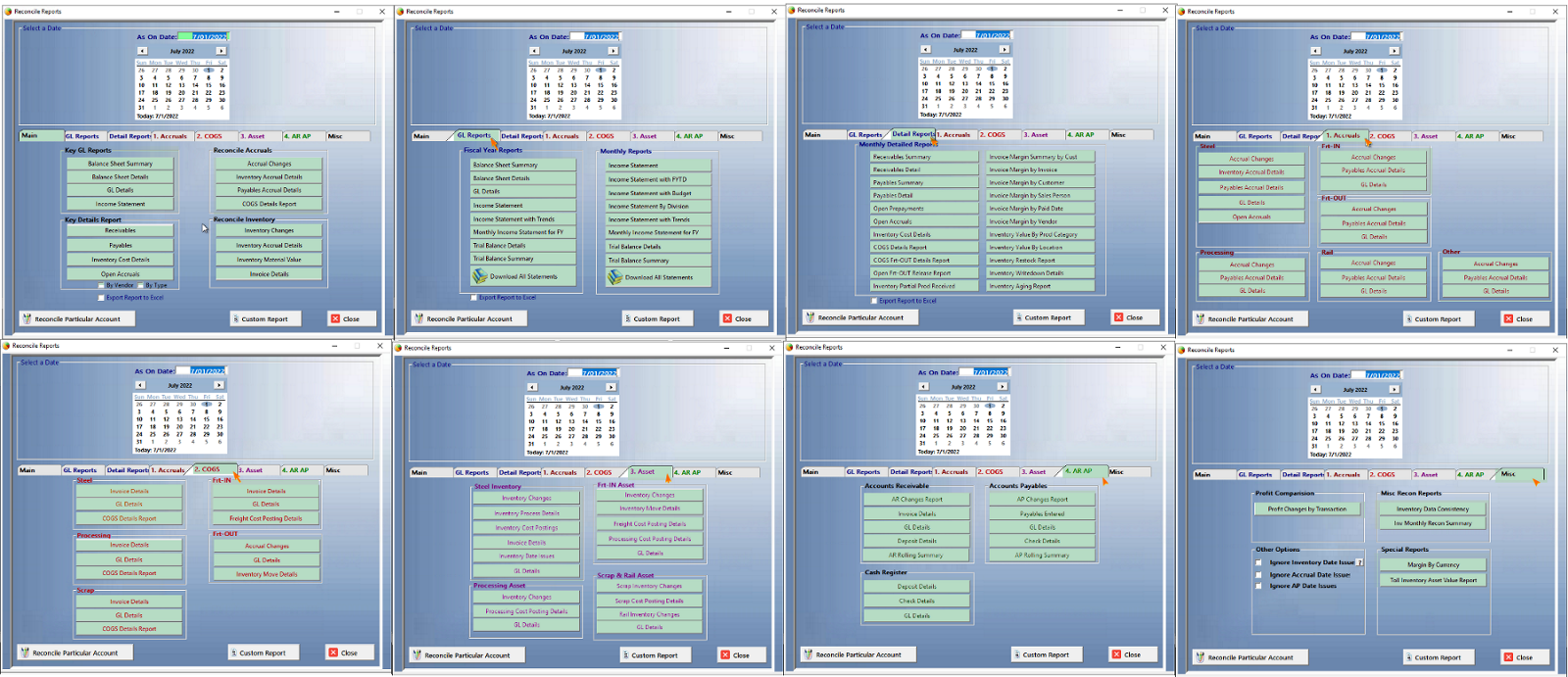The height and width of the screenshot is (677, 1568).
Task: Check Ignore AP Date Issues option
Action: coord(1259,586)
